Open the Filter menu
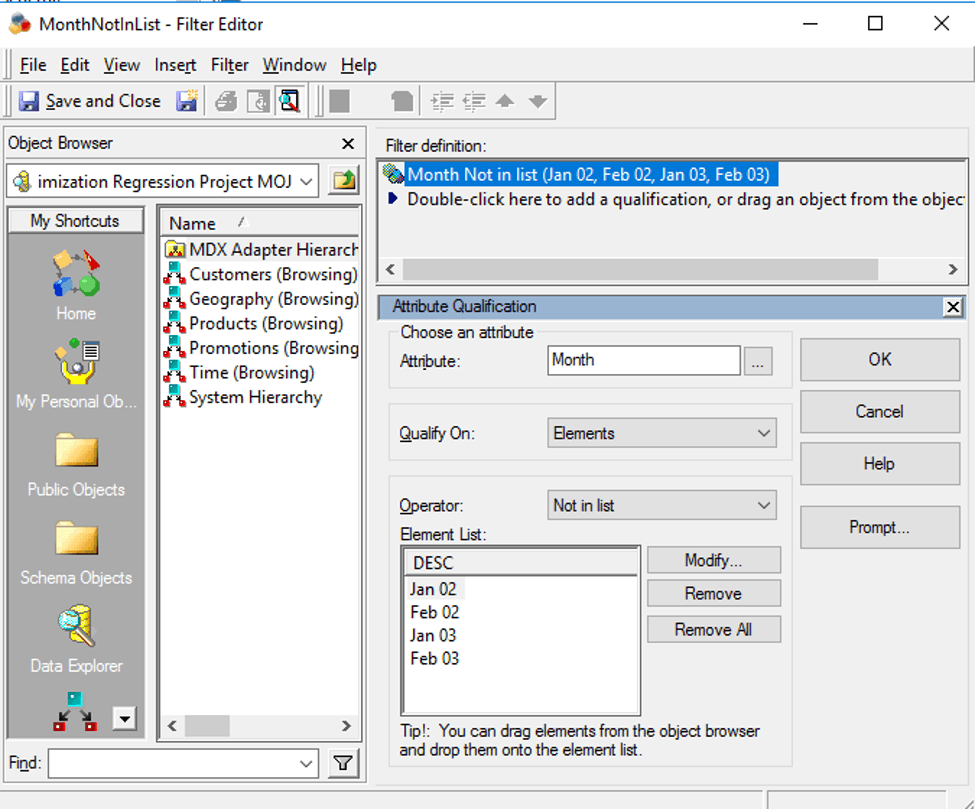Image resolution: width=977 pixels, height=810 pixels. click(229, 65)
